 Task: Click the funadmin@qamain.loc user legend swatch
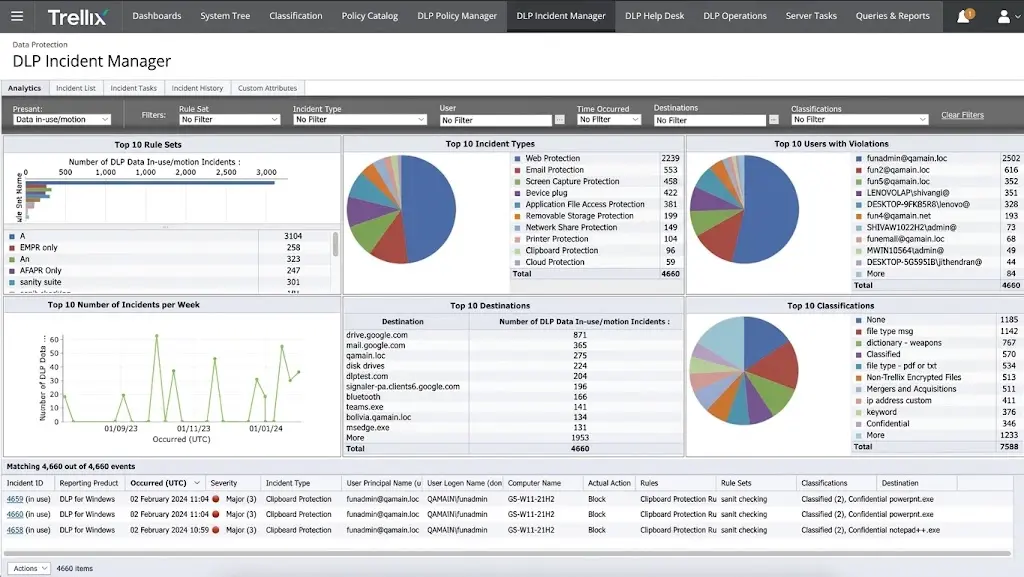coord(859,159)
